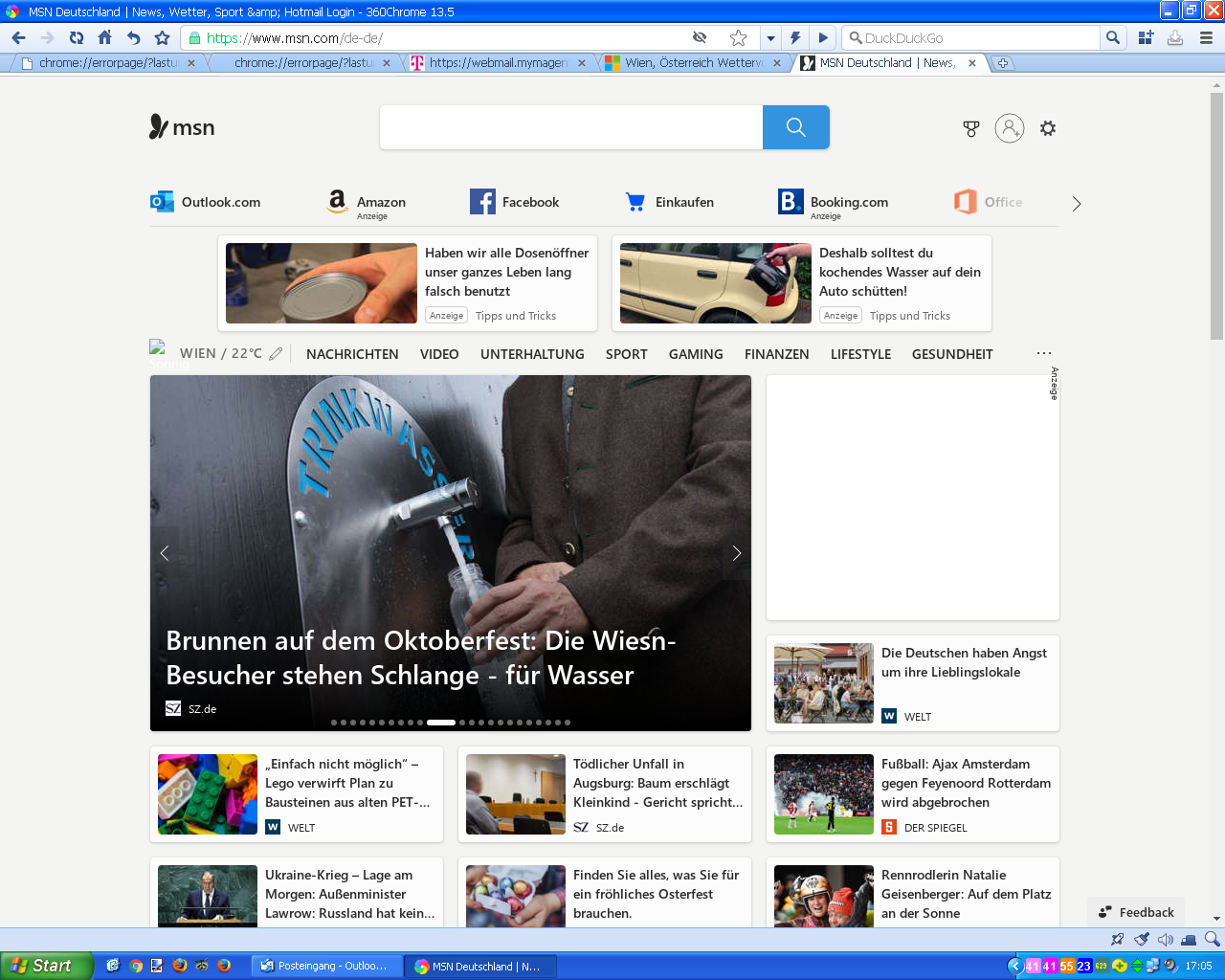The image size is (1225, 980).
Task: Select the MSN Deutschland tab
Action: coord(887,63)
